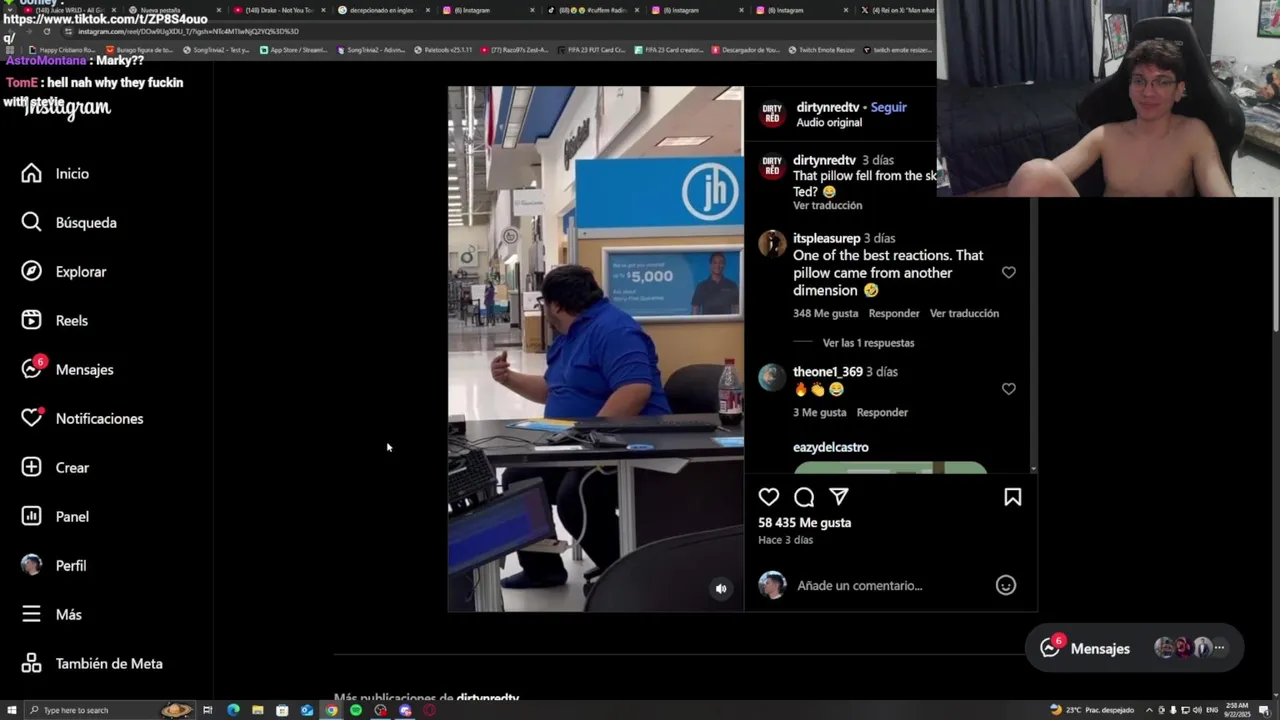View the 3 Me gusta on the theone1_369 comment

pyautogui.click(x=819, y=413)
